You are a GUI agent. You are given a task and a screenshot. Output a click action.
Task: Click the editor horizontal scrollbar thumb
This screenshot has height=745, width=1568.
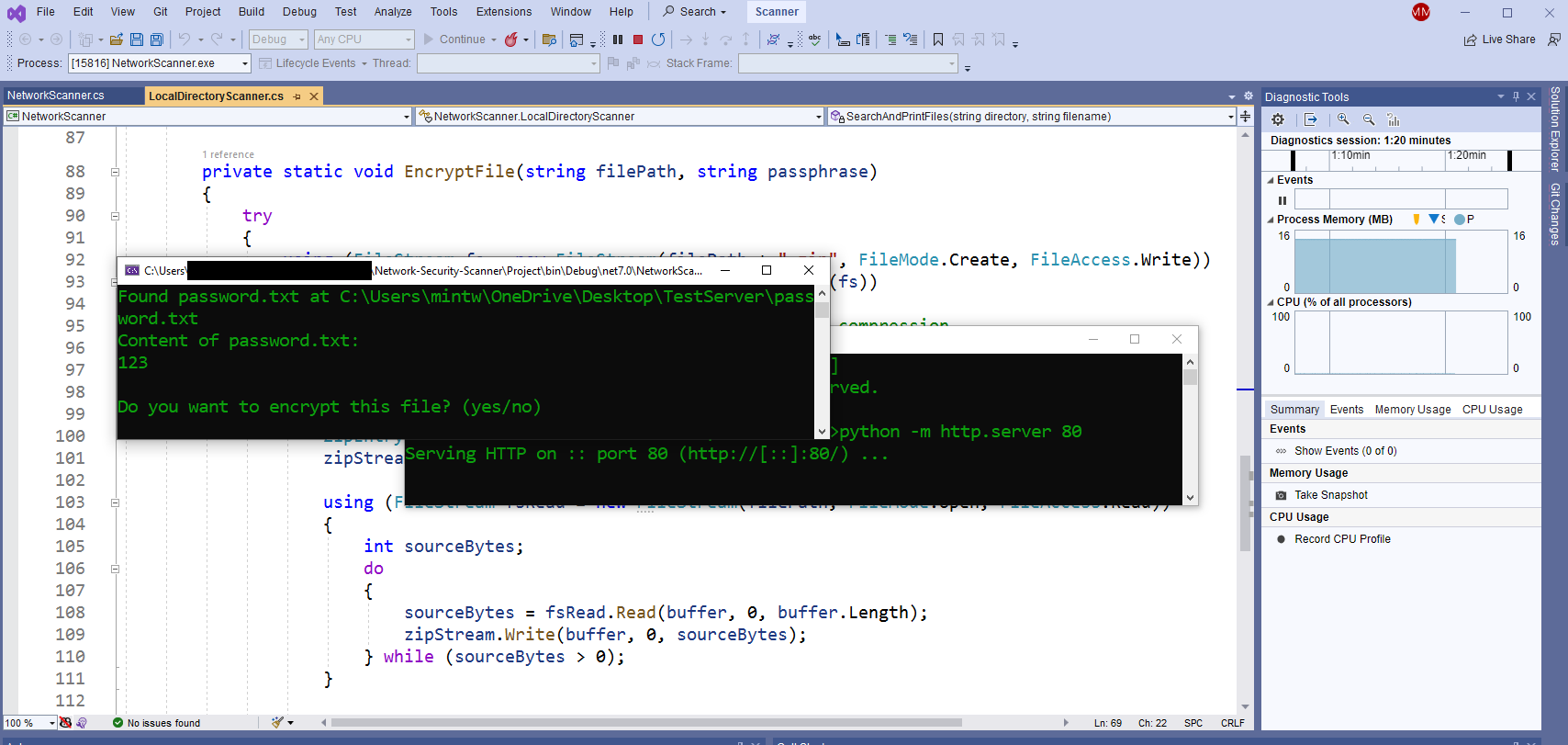646,723
